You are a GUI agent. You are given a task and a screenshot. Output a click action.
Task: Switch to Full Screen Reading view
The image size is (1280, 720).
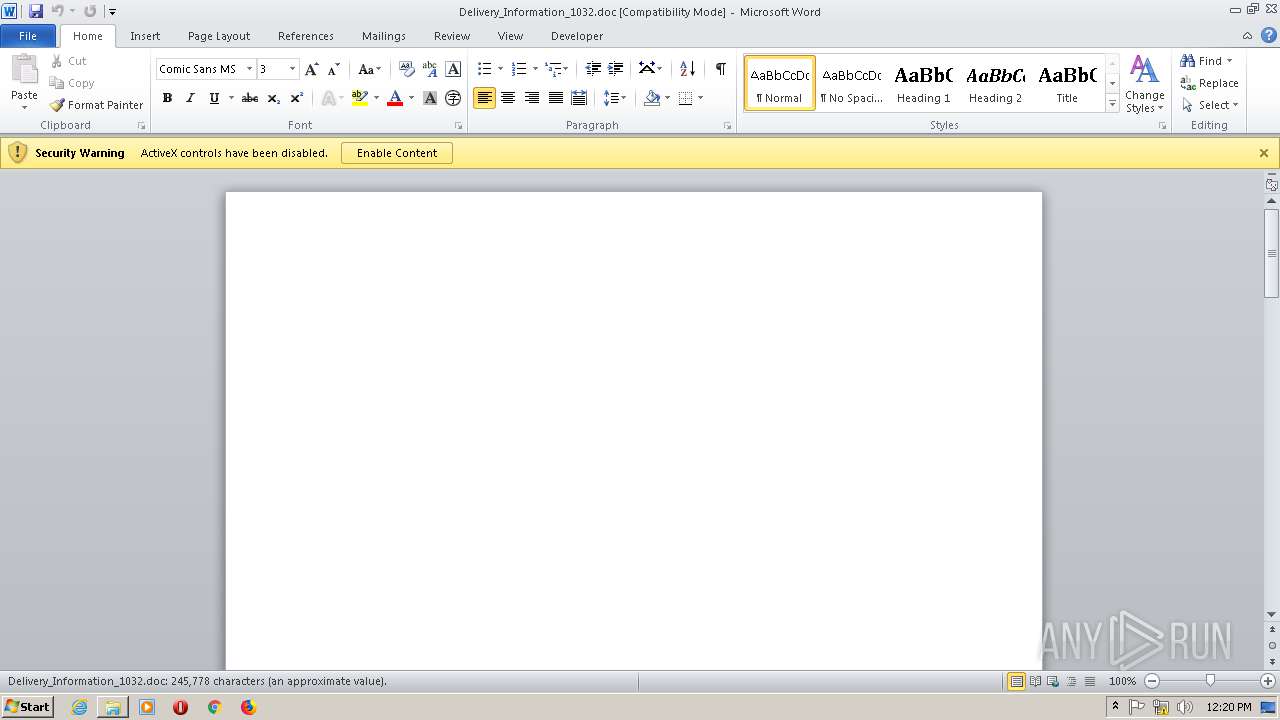[1034, 681]
